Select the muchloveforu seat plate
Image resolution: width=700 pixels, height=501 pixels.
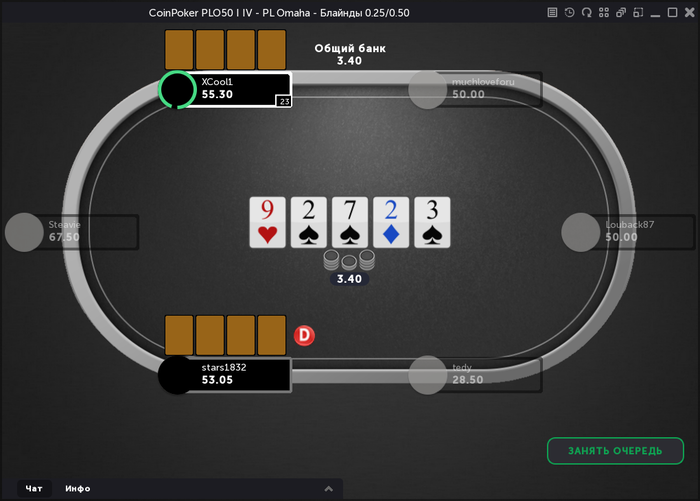475,89
